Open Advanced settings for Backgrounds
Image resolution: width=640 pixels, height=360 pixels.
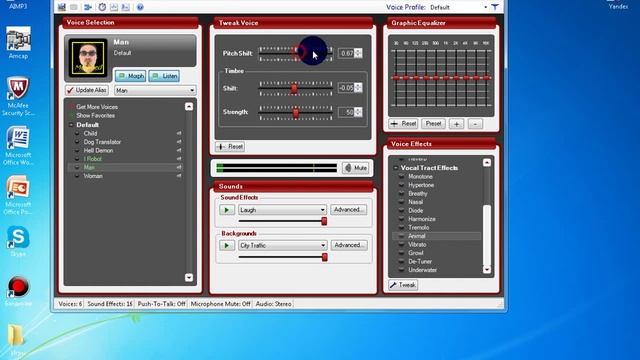[349, 245]
